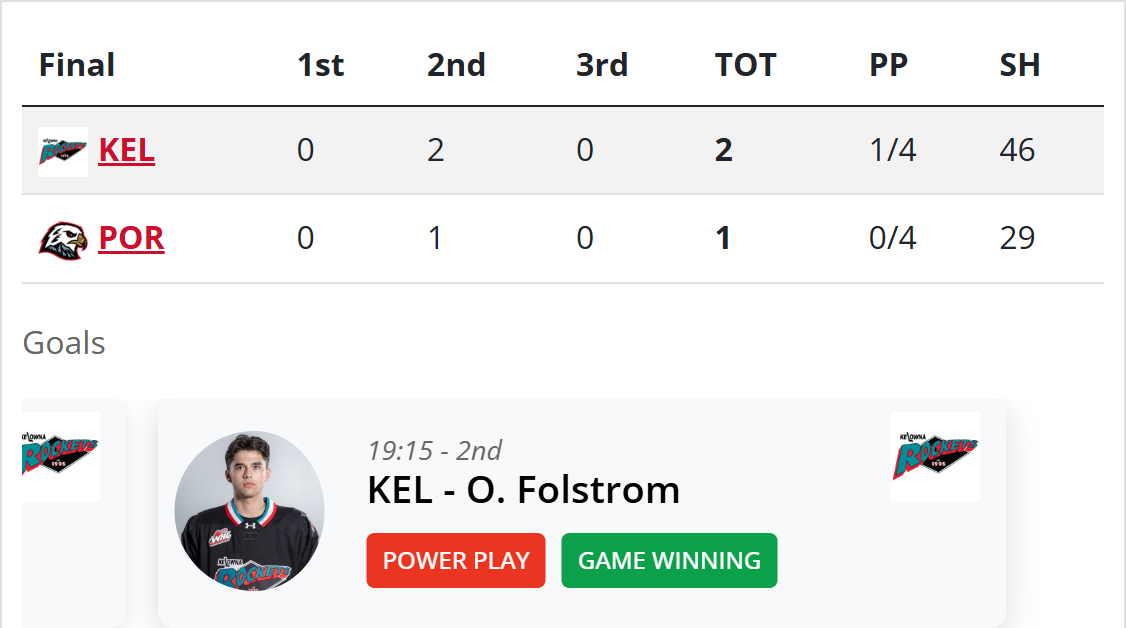Screen dimensions: 1126x628
Task: Click the SH column header
Action: coord(1020,65)
